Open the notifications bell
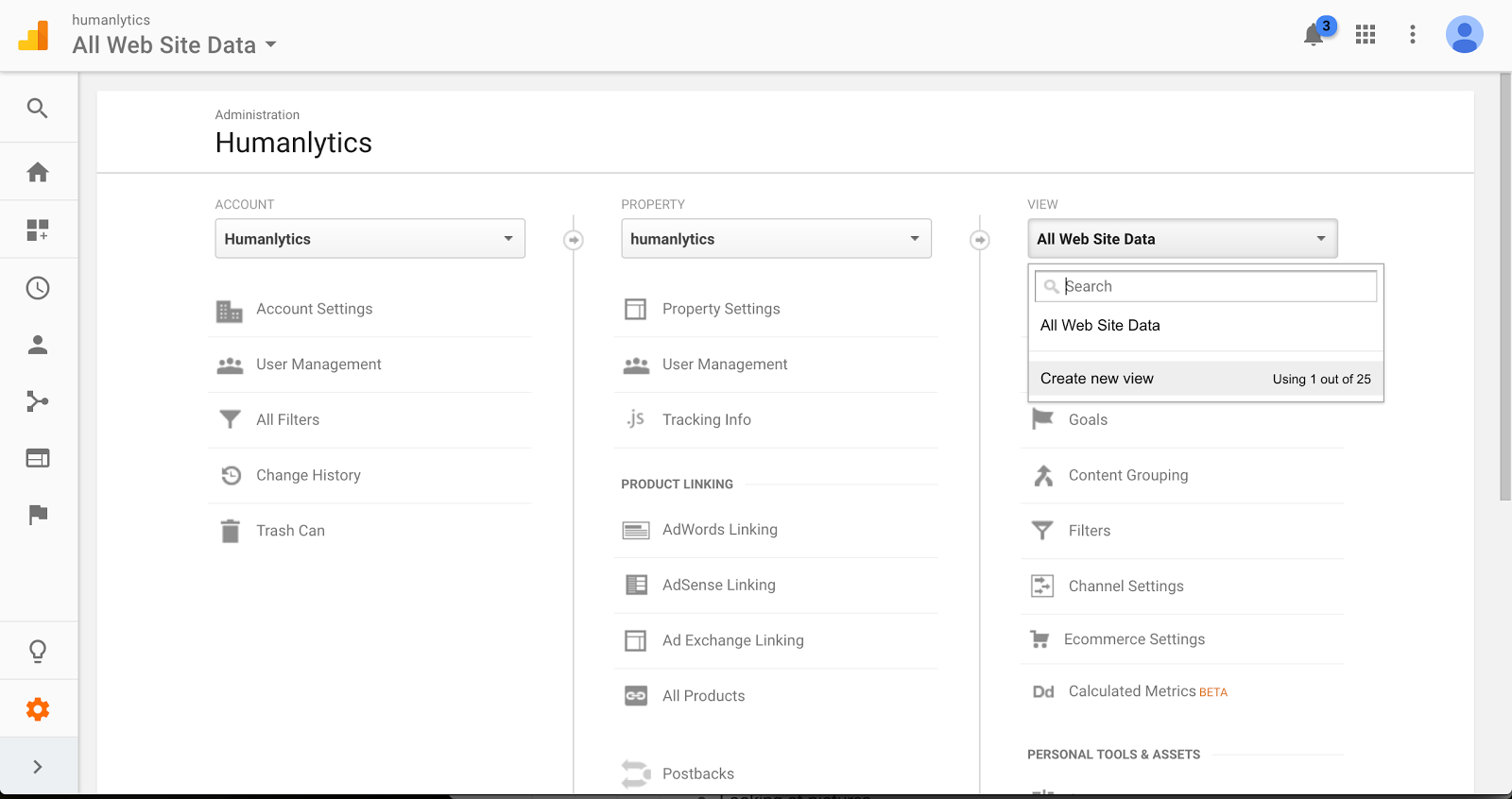This screenshot has width=1512, height=799. 1314,35
